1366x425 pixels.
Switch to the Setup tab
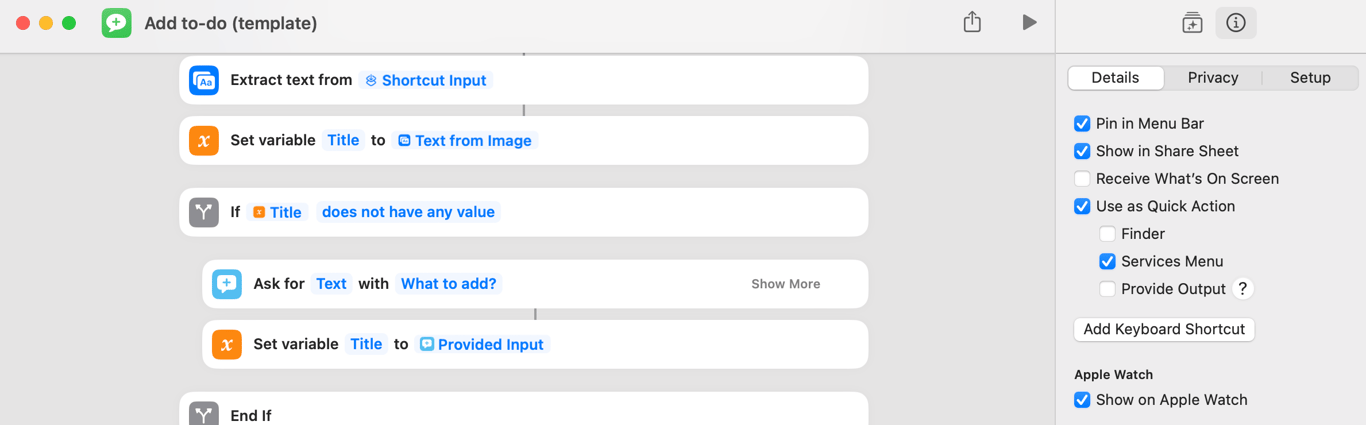[1310, 78]
